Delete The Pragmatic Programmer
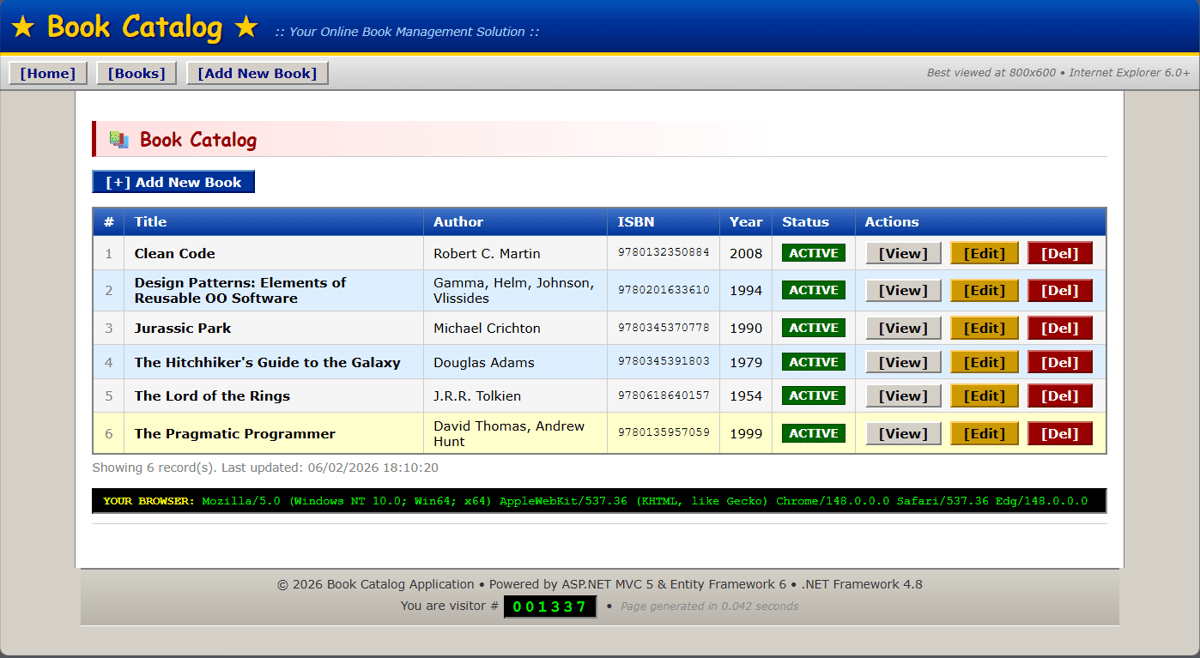The image size is (1200, 658). click(1060, 433)
